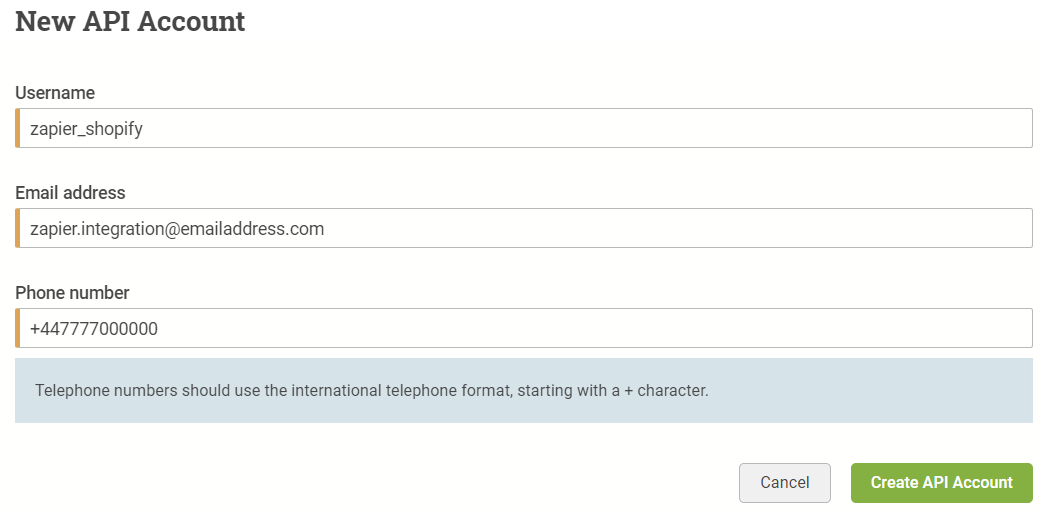Click into the Phone number field
Viewport: 1046px width, 514px height.
(x=524, y=328)
